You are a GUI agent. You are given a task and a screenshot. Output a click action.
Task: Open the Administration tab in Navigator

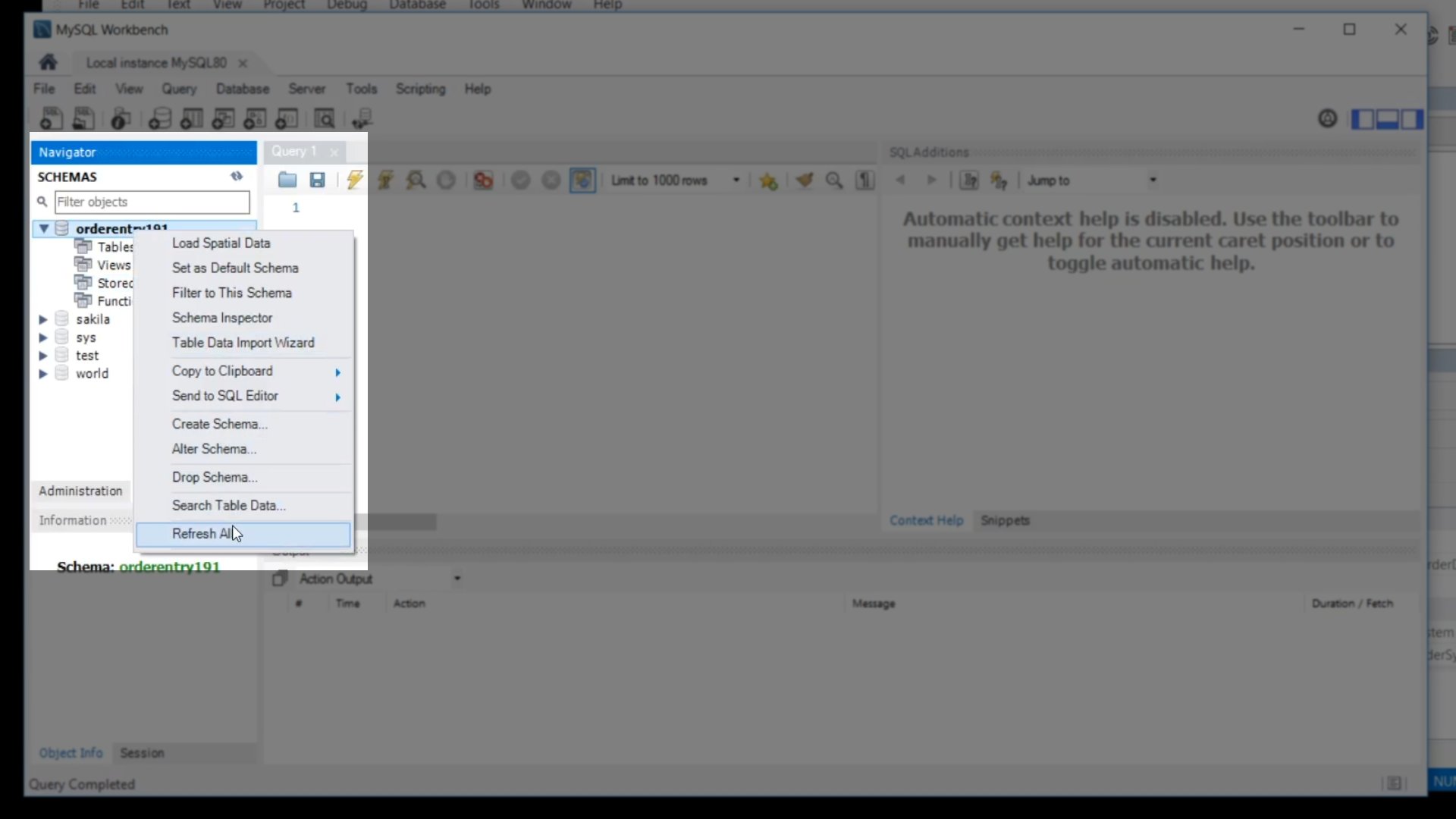80,491
